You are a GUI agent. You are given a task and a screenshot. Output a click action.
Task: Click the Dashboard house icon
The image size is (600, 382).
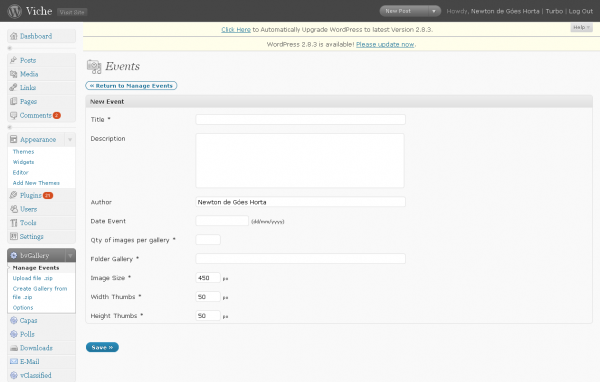14,36
